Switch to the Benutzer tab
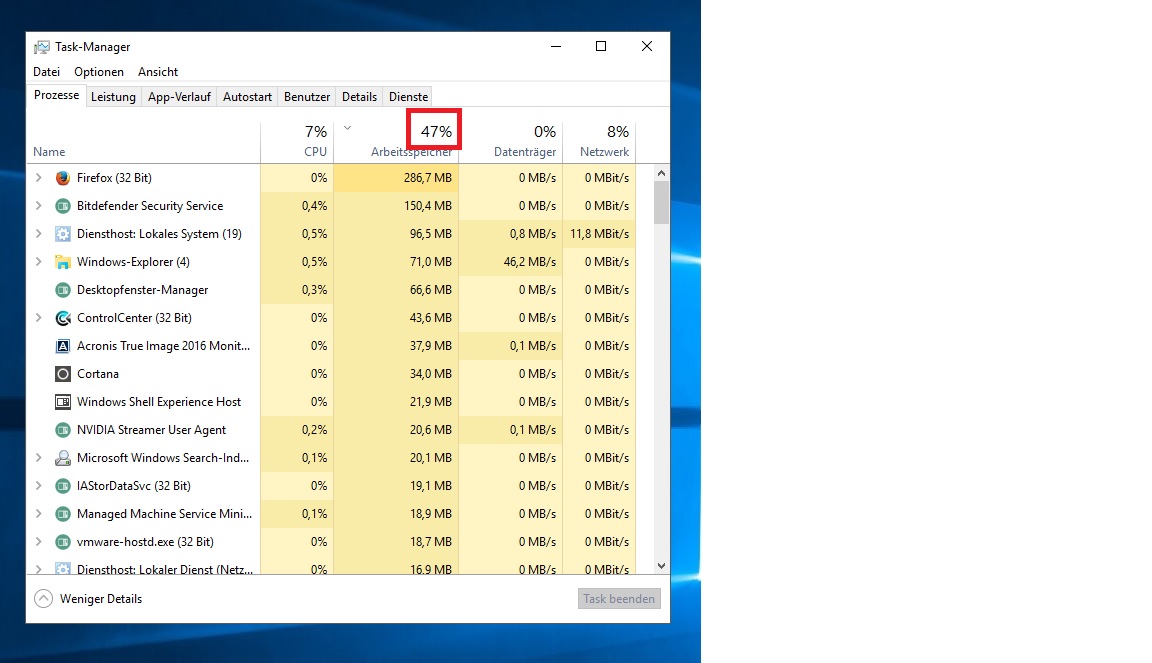1152x663 pixels. pyautogui.click(x=307, y=96)
